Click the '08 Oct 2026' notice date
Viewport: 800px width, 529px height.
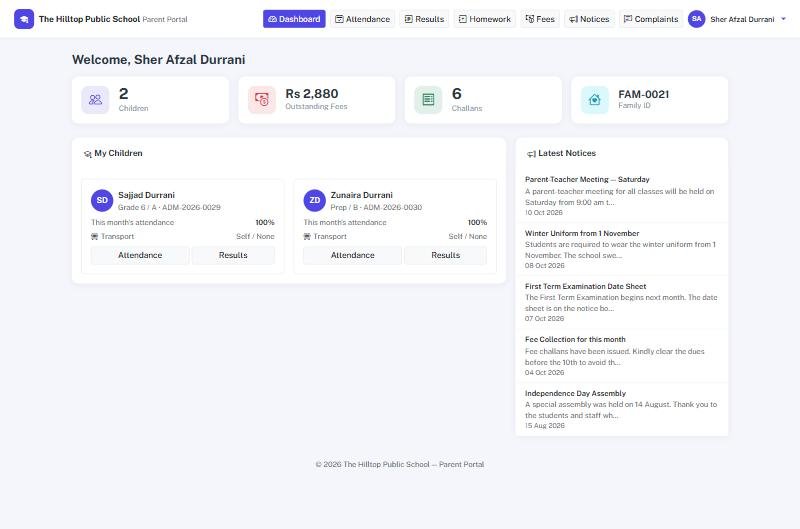pyautogui.click(x=544, y=265)
